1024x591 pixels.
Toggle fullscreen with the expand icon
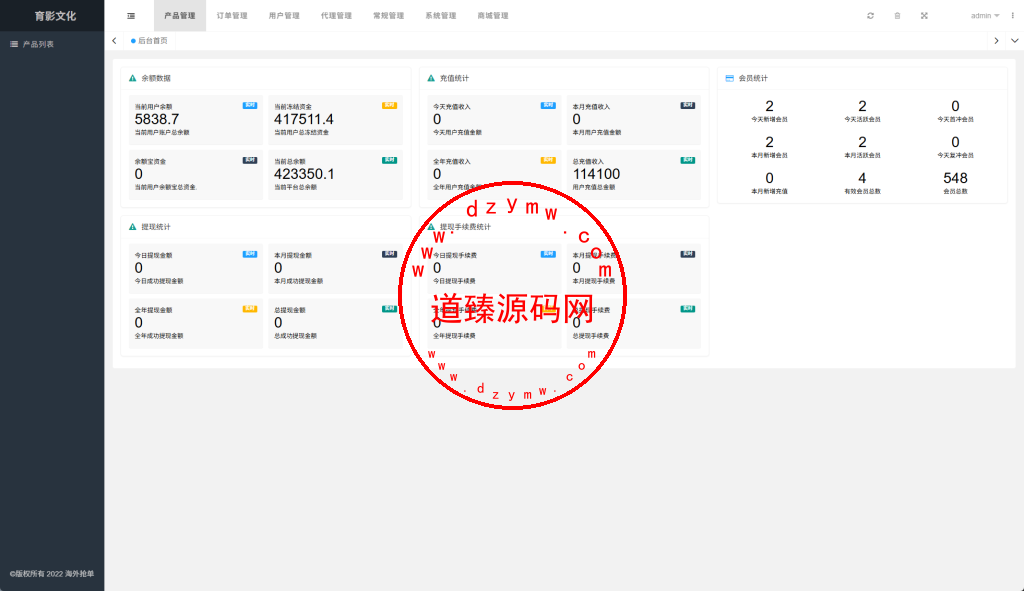(x=924, y=16)
